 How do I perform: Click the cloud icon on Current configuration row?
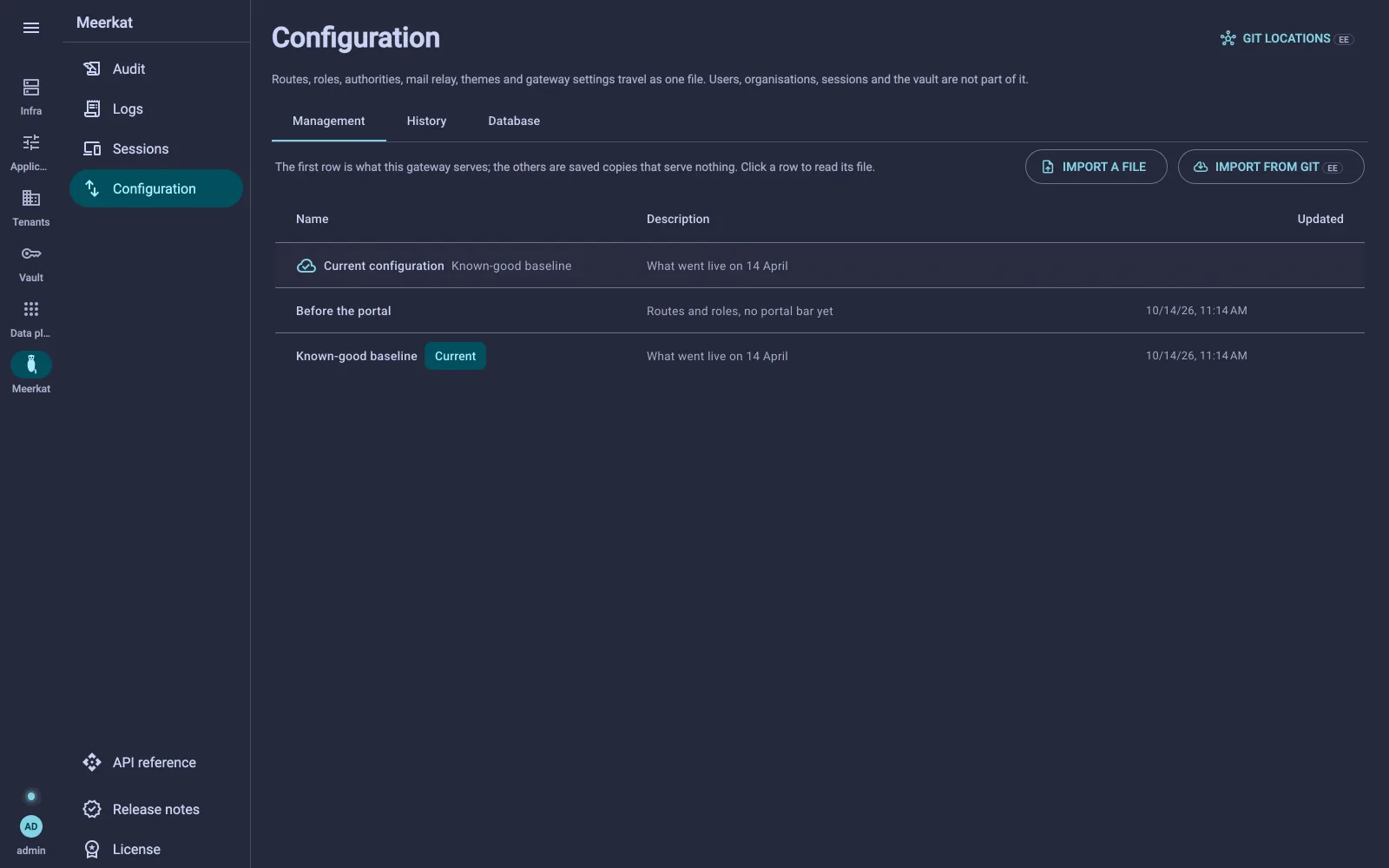306,266
